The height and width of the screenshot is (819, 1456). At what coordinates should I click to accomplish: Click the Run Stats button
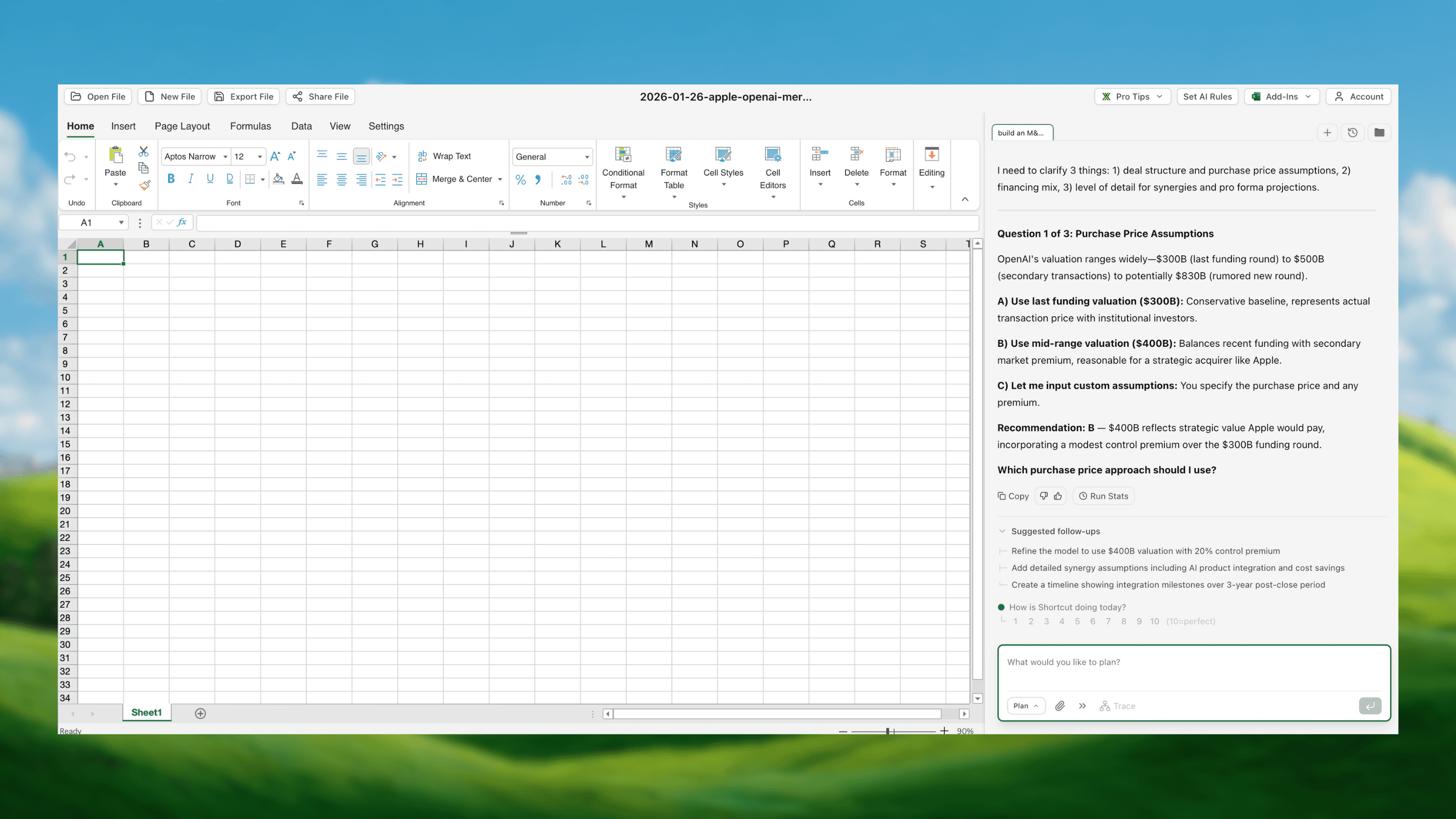1103,495
